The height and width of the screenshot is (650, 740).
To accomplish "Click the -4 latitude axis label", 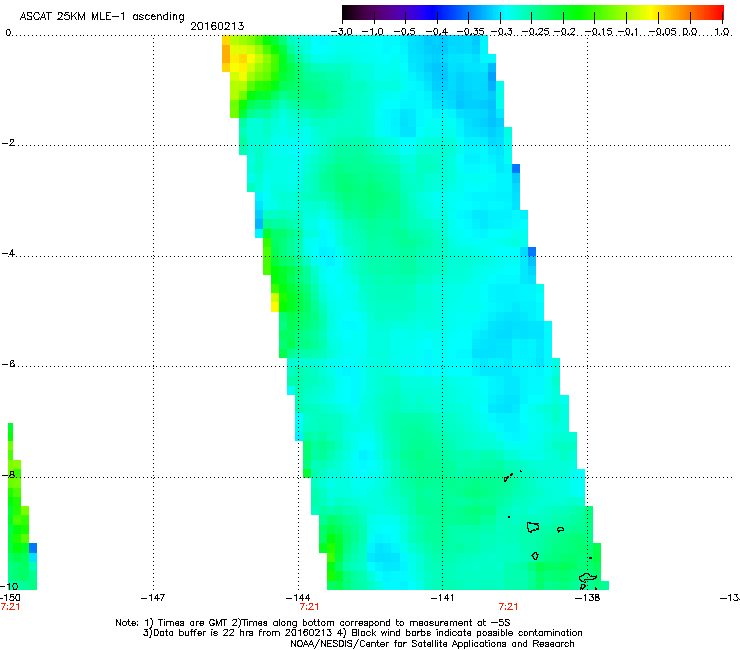I will [x=8, y=253].
